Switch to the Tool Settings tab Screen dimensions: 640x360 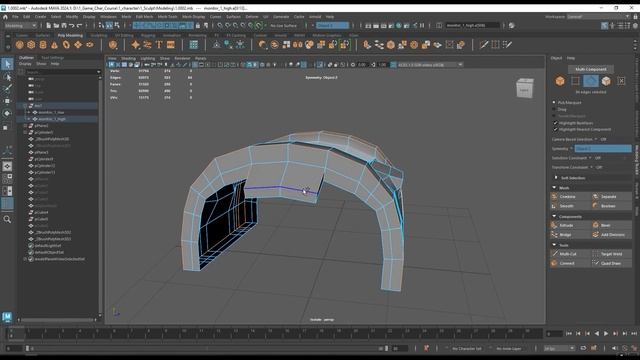pos(53,58)
